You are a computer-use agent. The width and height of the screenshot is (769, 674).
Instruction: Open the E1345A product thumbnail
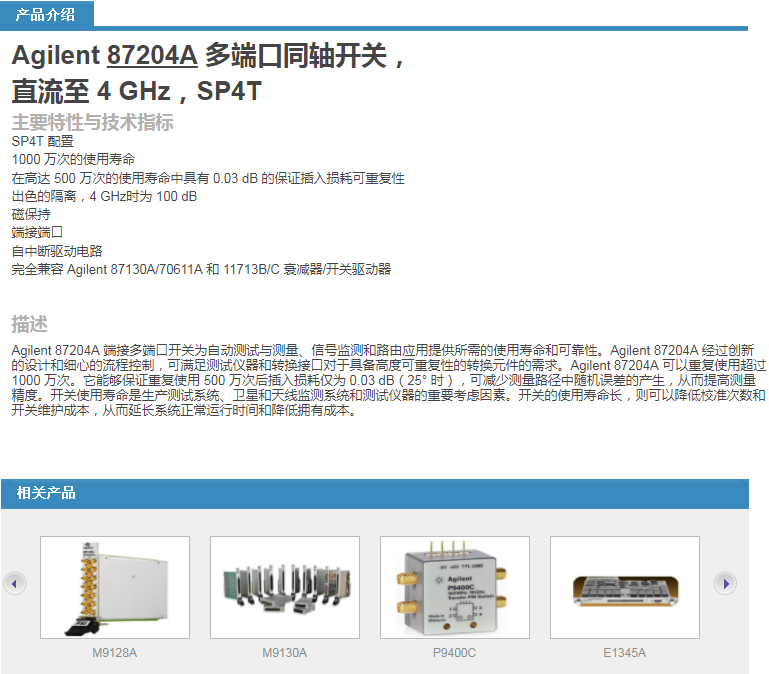(625, 587)
